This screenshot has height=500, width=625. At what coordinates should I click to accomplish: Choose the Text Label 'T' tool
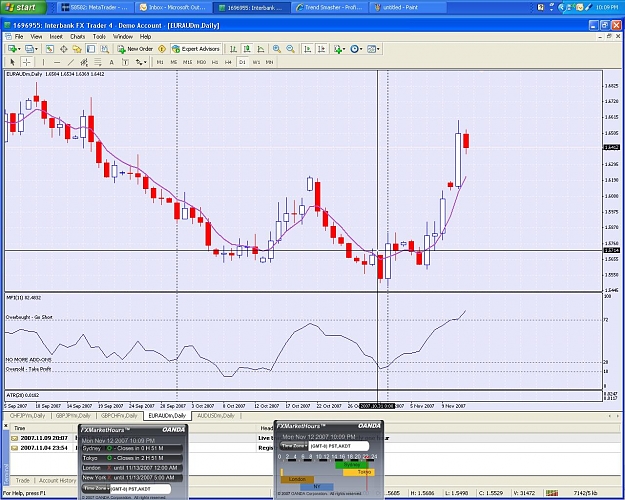coord(125,62)
